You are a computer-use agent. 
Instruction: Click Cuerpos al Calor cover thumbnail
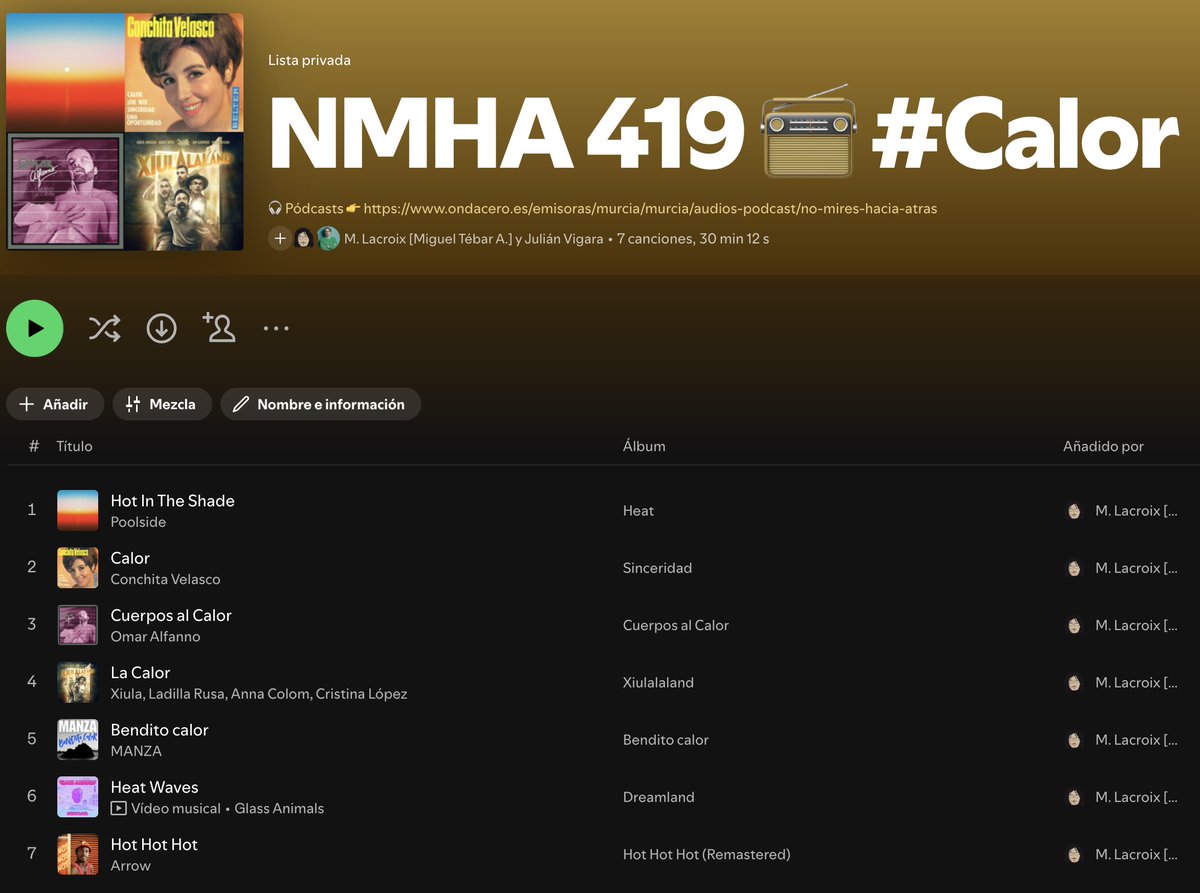(x=78, y=625)
